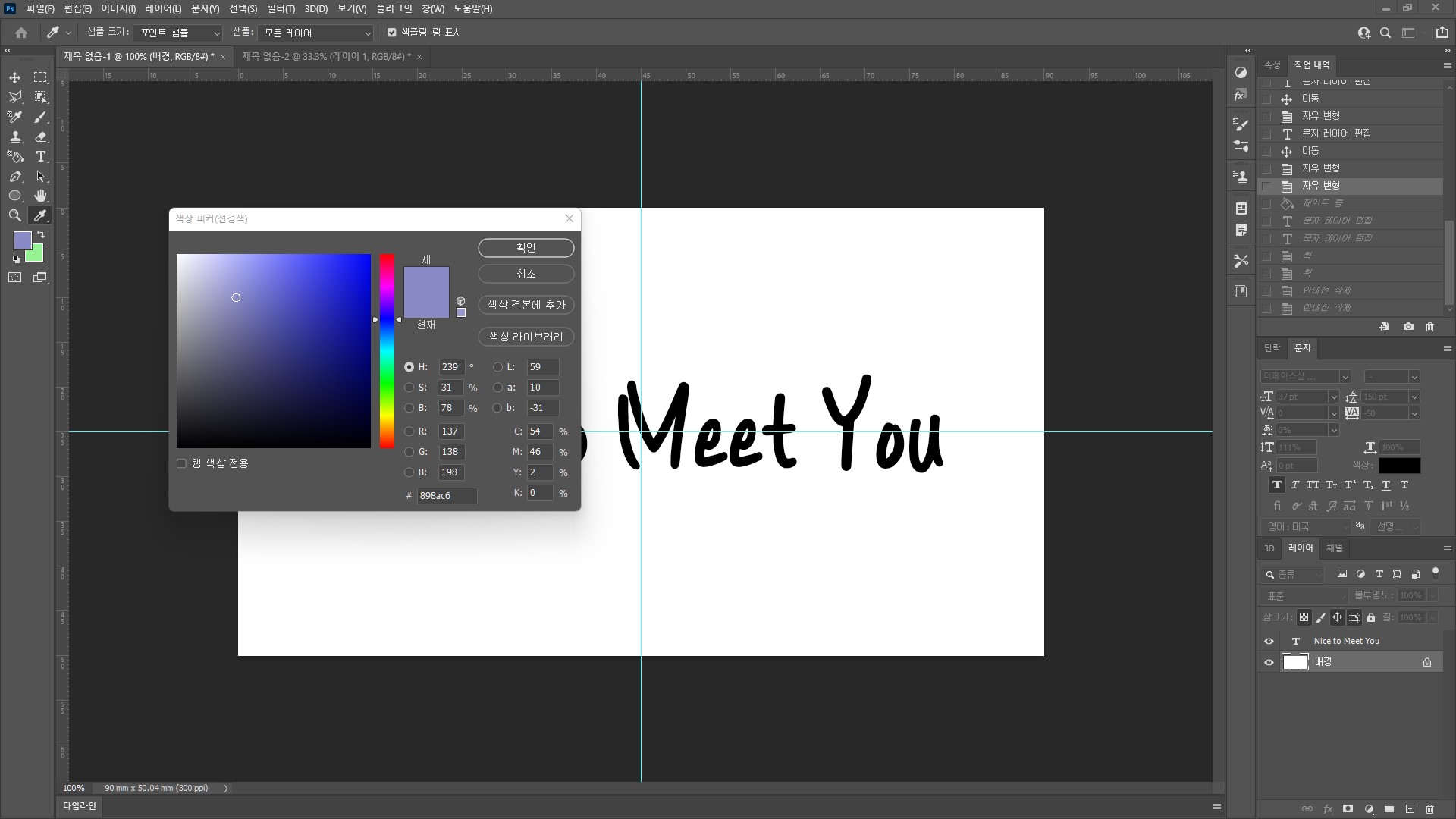Click 색상 견본에 추가 button
The image size is (1456, 819).
pyautogui.click(x=526, y=305)
